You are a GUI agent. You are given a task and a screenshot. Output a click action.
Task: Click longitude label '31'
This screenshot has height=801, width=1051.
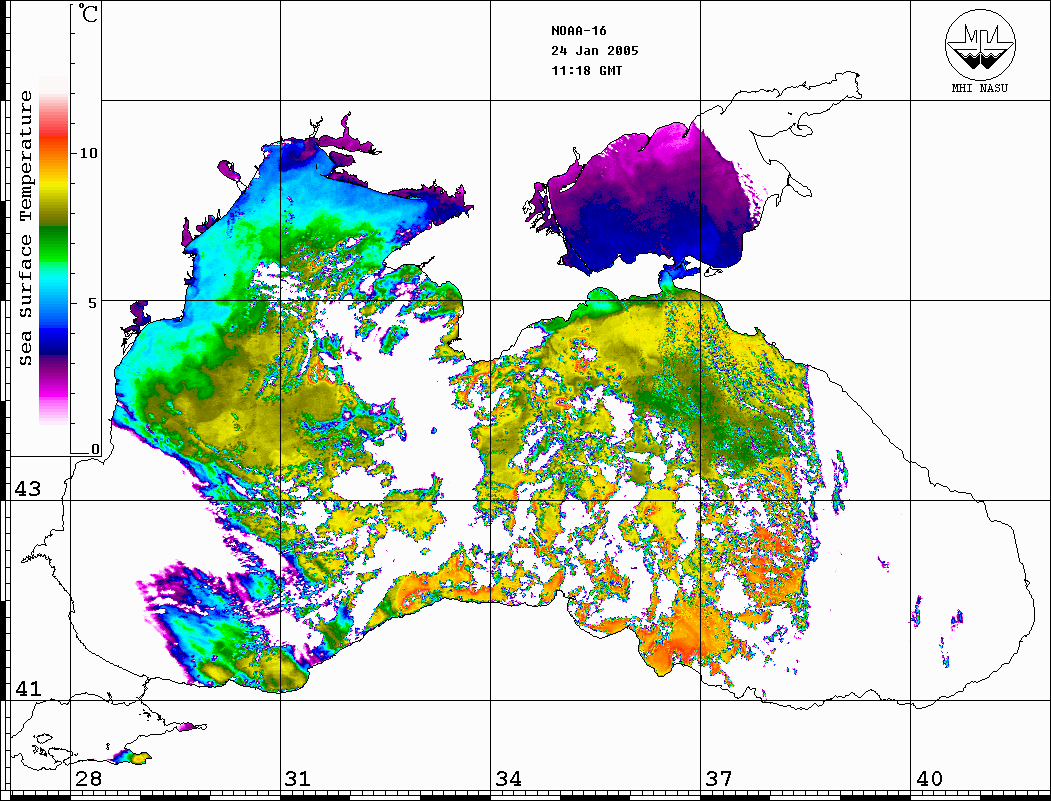[x=298, y=779]
